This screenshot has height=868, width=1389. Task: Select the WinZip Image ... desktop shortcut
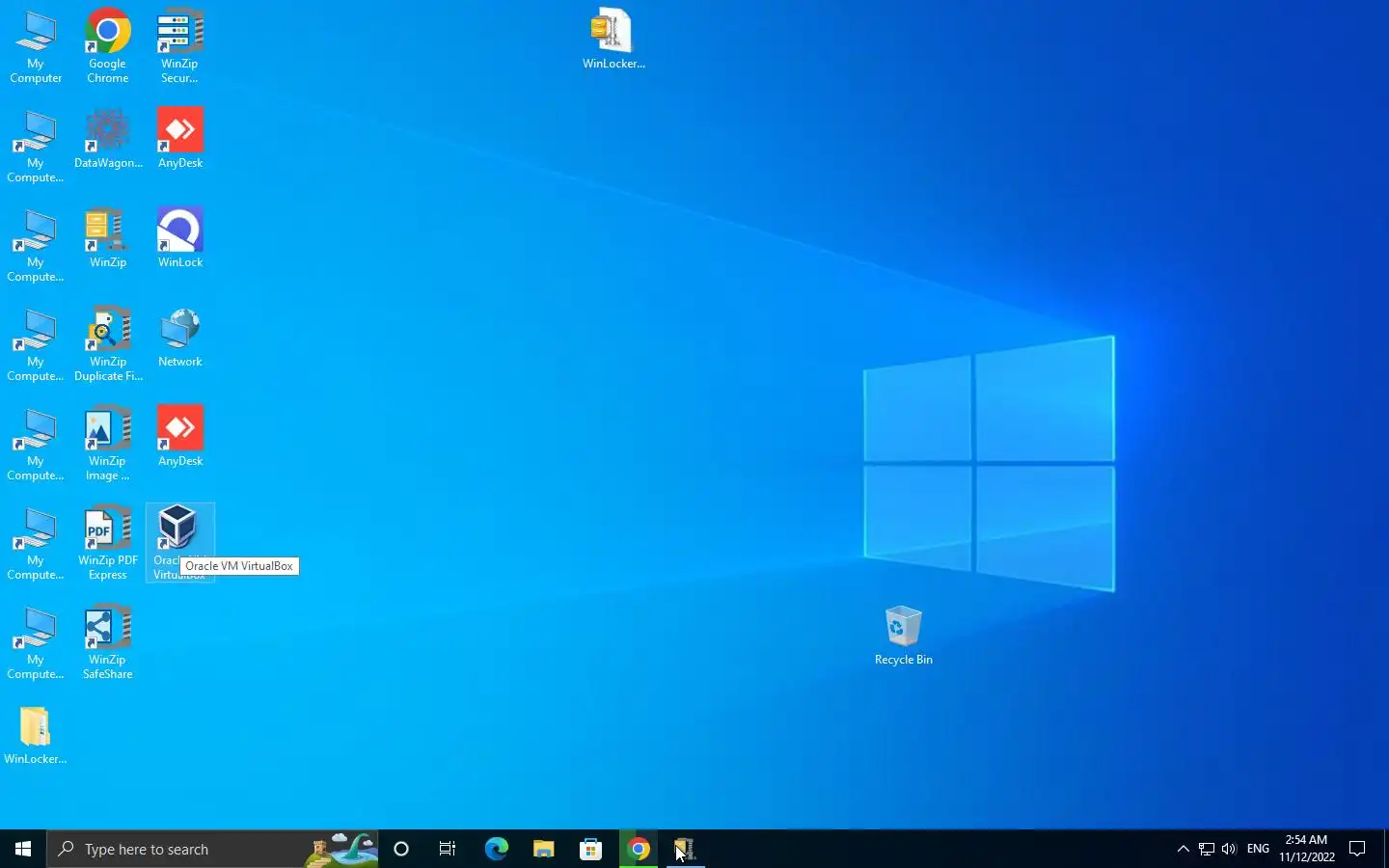pyautogui.click(x=108, y=444)
